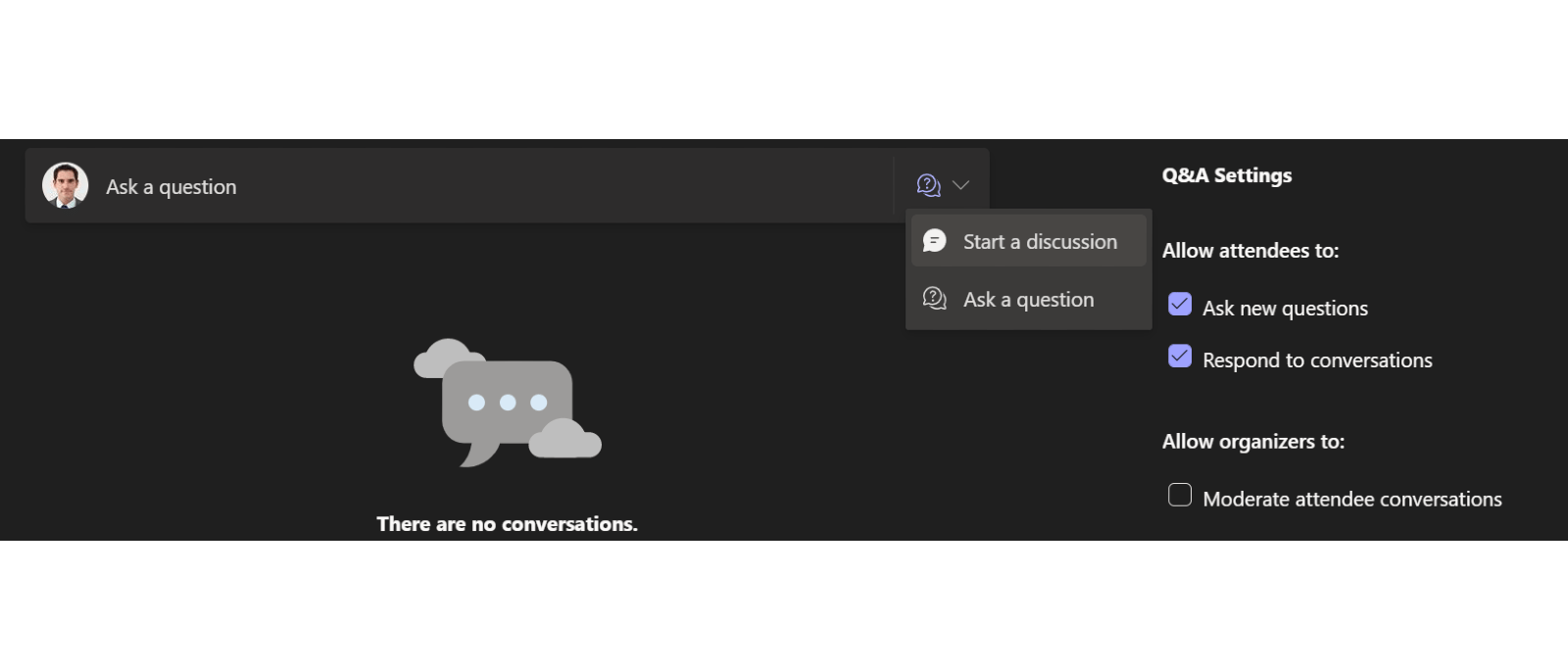This screenshot has height=672, width=1568.
Task: Click the Allow organizers to heading
Action: (x=1252, y=442)
